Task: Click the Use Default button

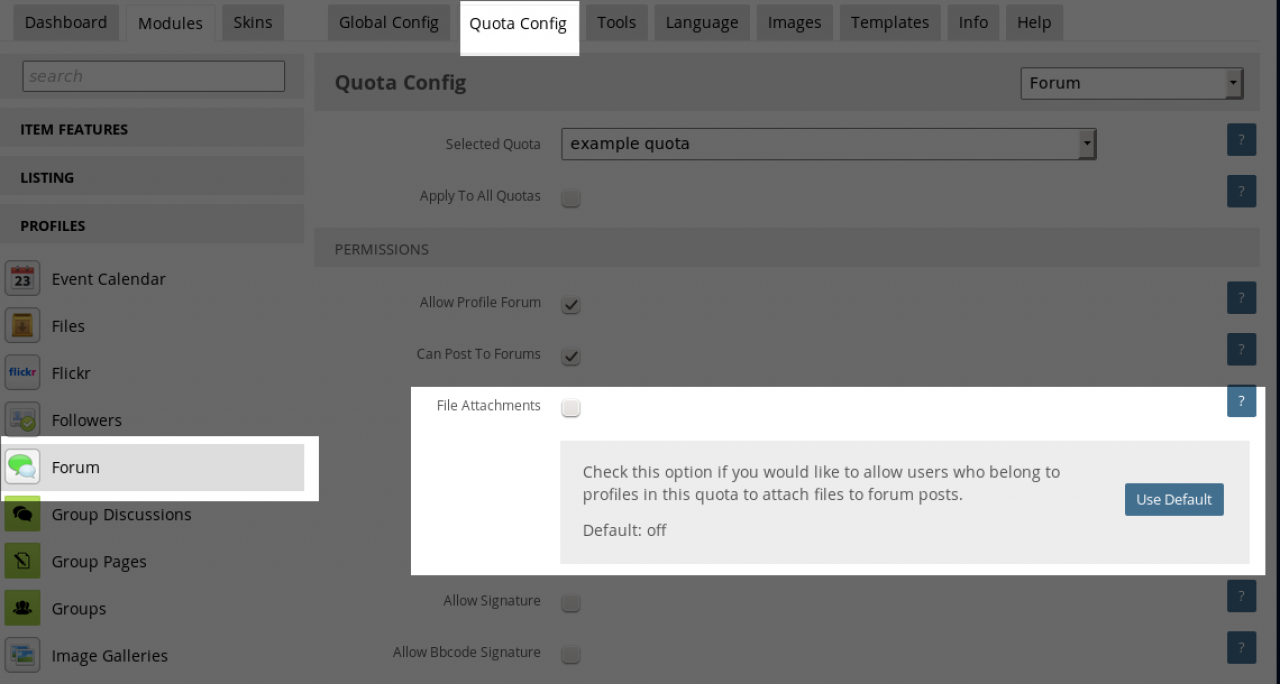Action: click(x=1174, y=499)
